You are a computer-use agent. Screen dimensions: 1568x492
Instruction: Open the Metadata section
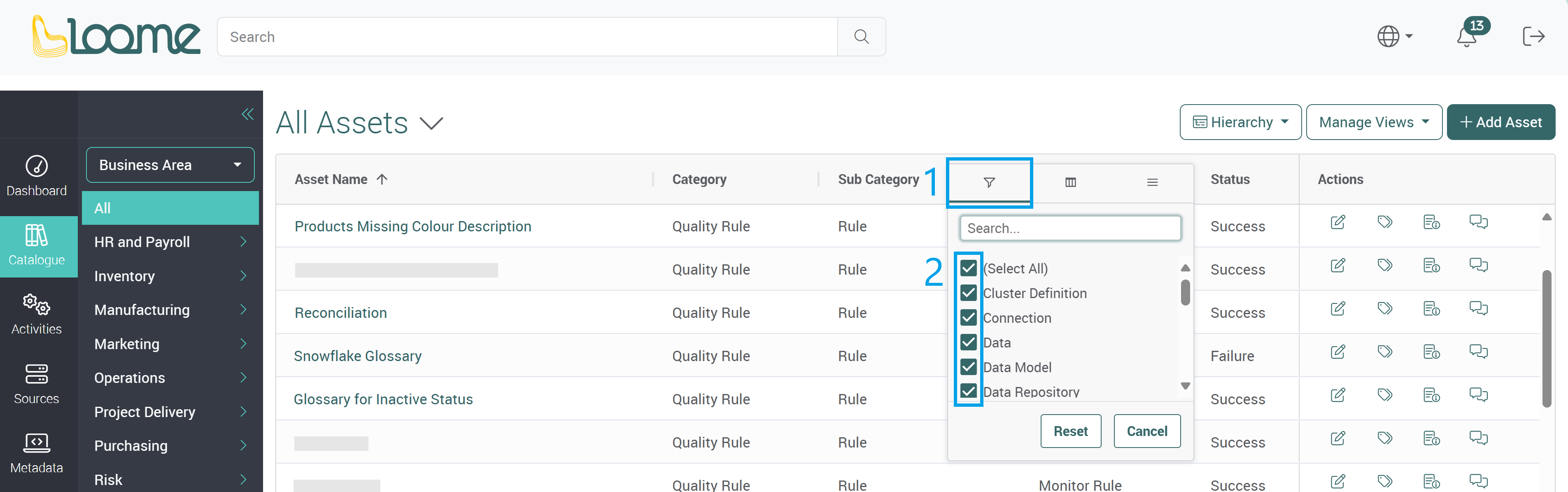[37, 453]
